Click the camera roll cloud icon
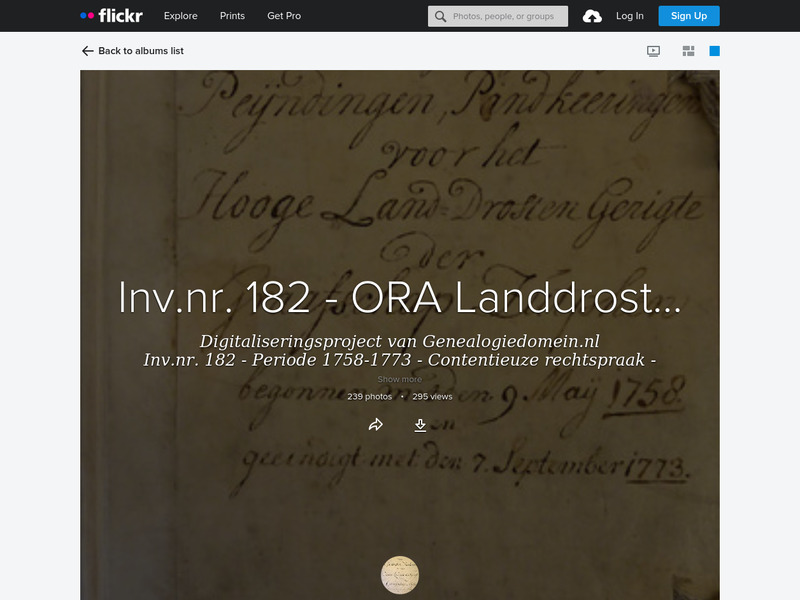Image resolution: width=800 pixels, height=600 pixels. (593, 15)
